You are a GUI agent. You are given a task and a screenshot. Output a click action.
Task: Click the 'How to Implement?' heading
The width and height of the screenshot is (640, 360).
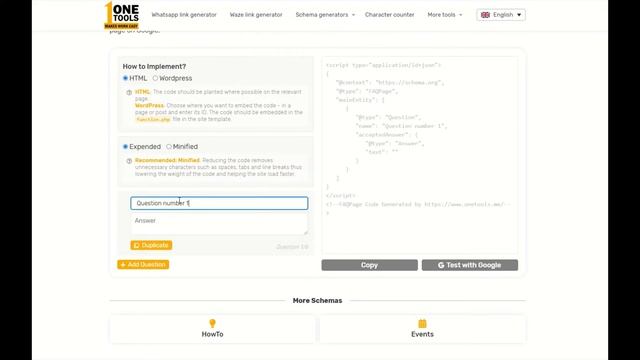(x=154, y=66)
